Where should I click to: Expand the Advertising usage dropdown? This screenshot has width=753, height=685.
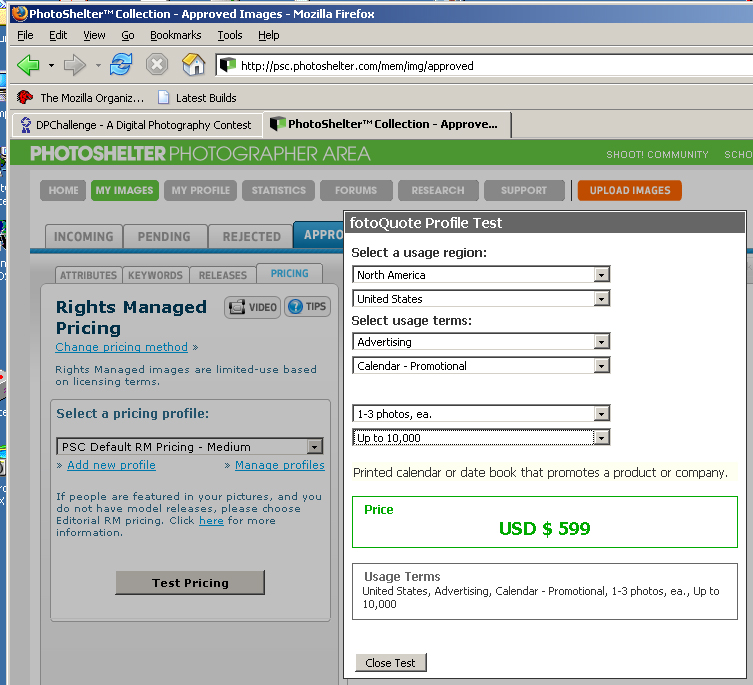point(481,342)
